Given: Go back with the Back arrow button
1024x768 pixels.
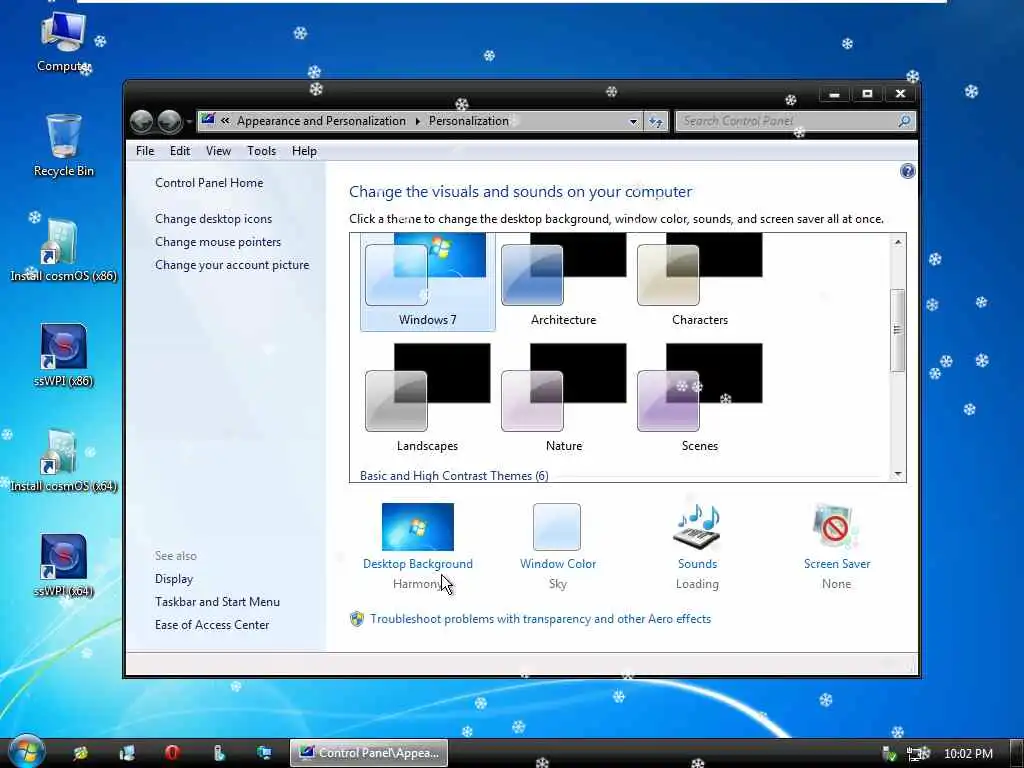Looking at the screenshot, I should (x=142, y=121).
